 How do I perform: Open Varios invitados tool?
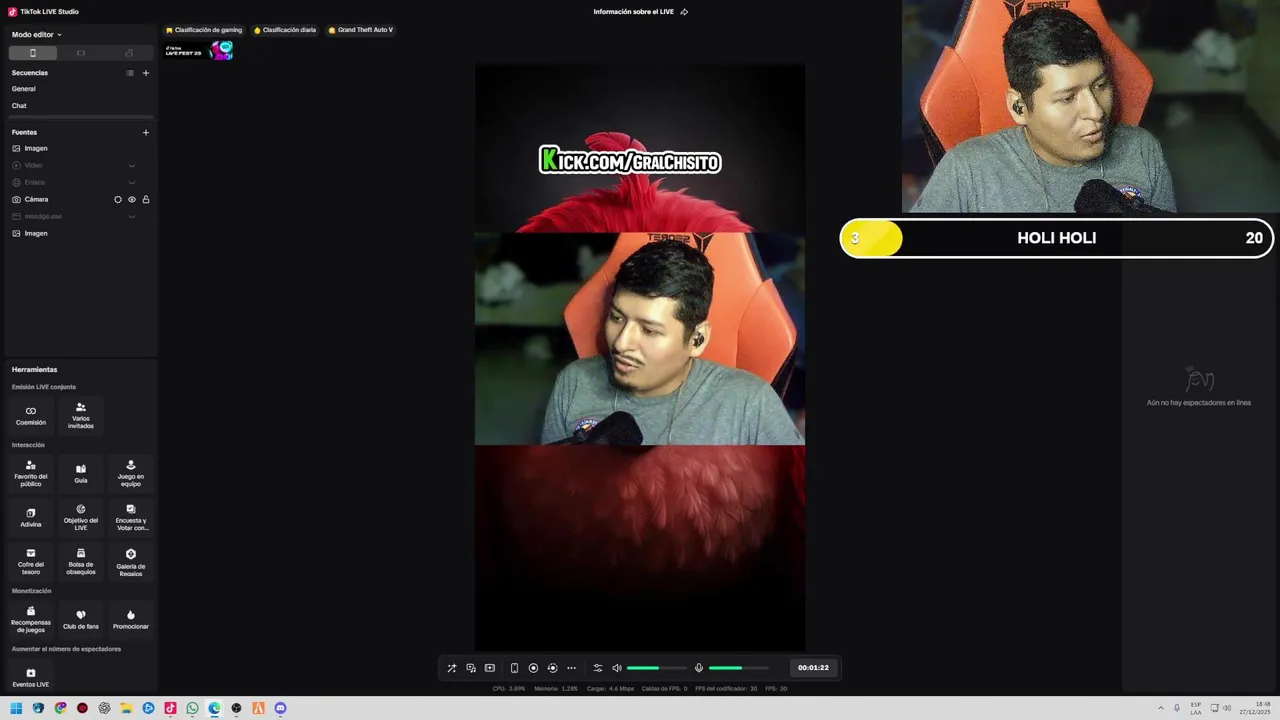click(x=81, y=415)
